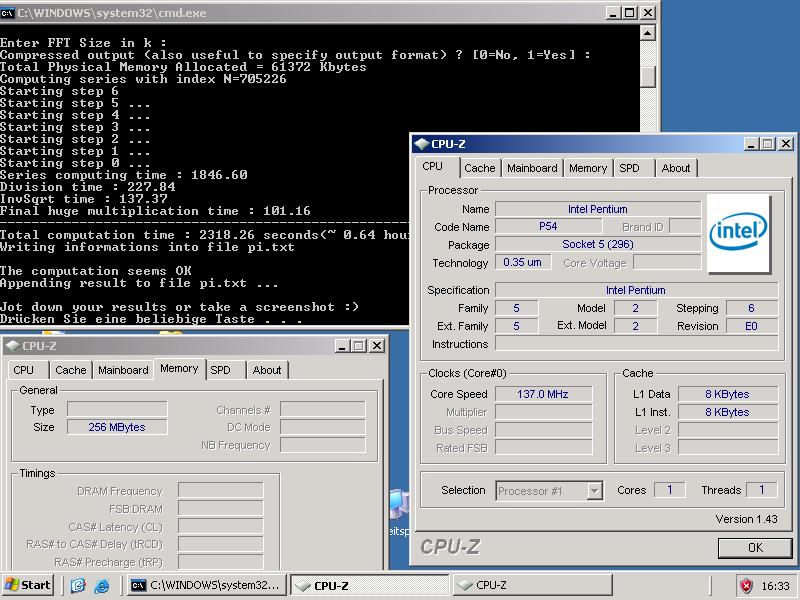Click Core Speed value 137.0 MHz
This screenshot has width=800, height=600.
tap(543, 394)
